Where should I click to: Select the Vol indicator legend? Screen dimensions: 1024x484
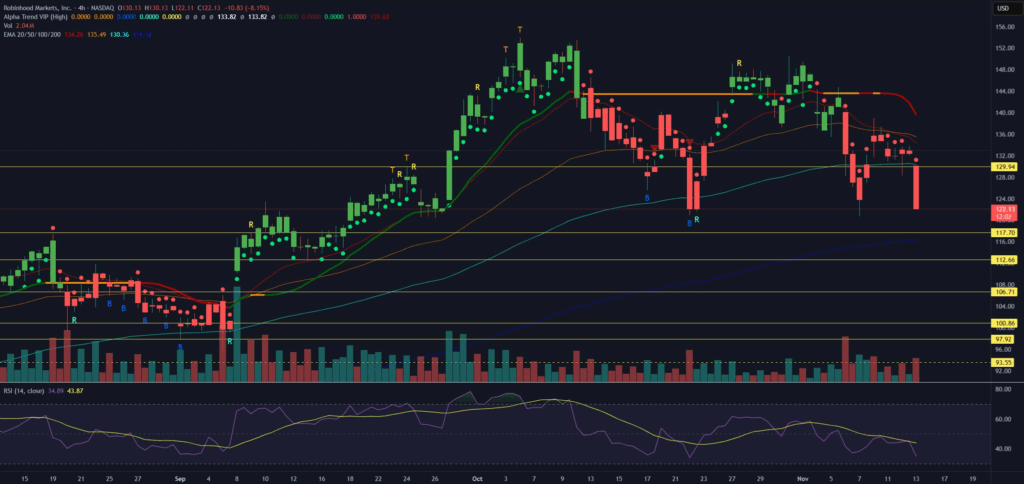7,24
